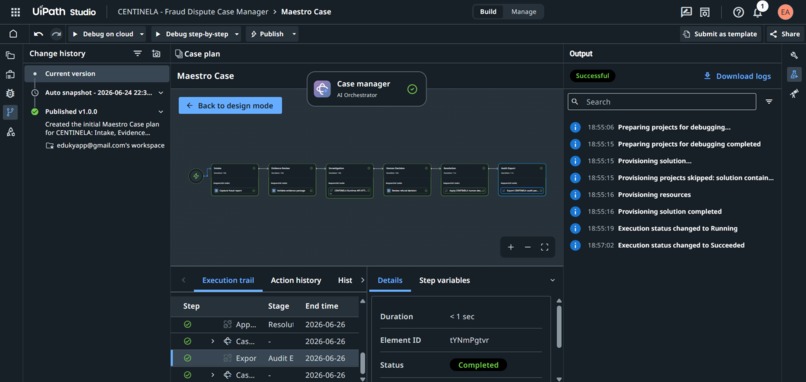Open the Debug step-by-step dropdown arrow
This screenshot has height=382, width=806.
tap(237, 34)
